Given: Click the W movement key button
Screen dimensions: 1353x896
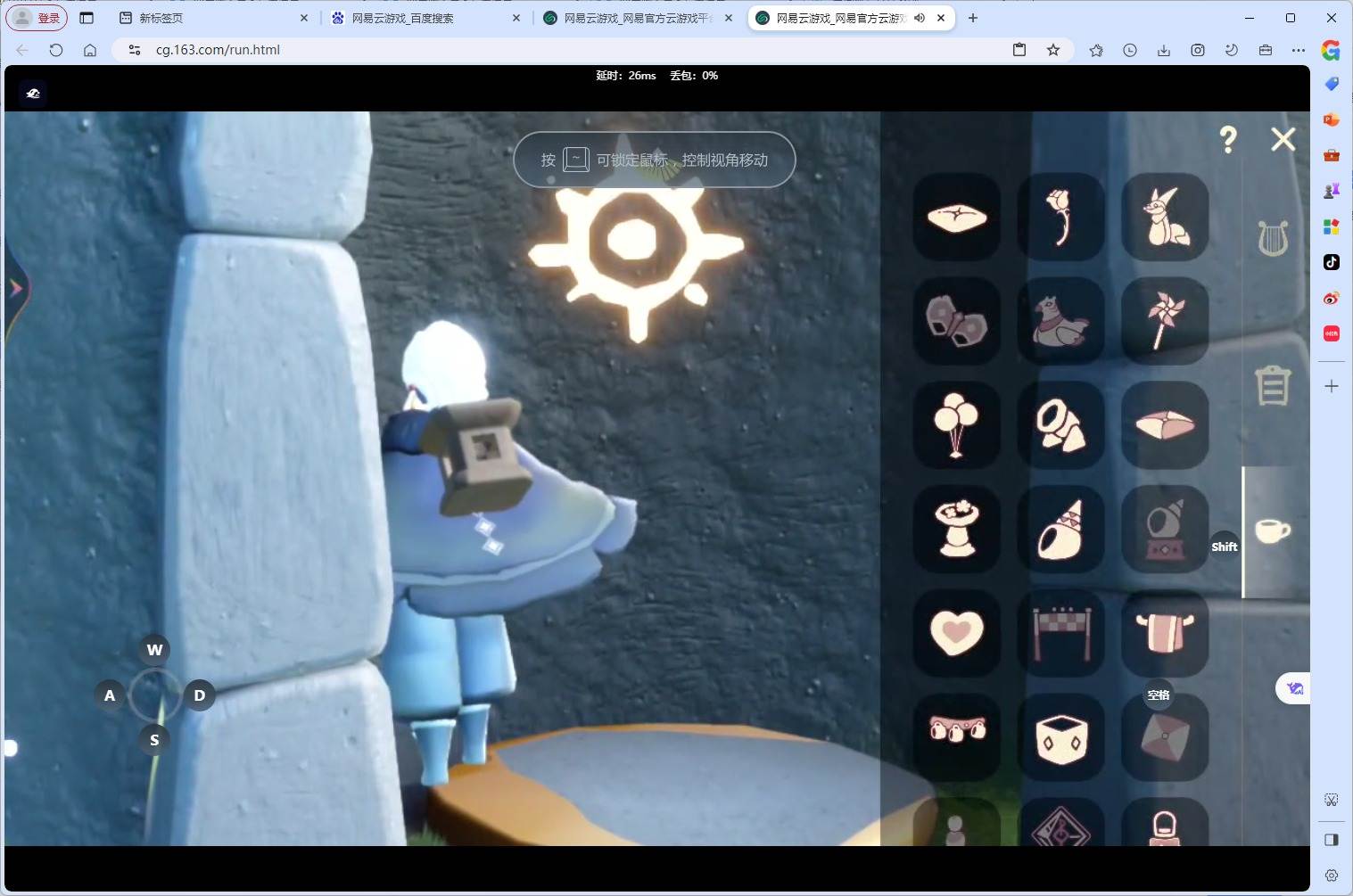Looking at the screenshot, I should (154, 650).
